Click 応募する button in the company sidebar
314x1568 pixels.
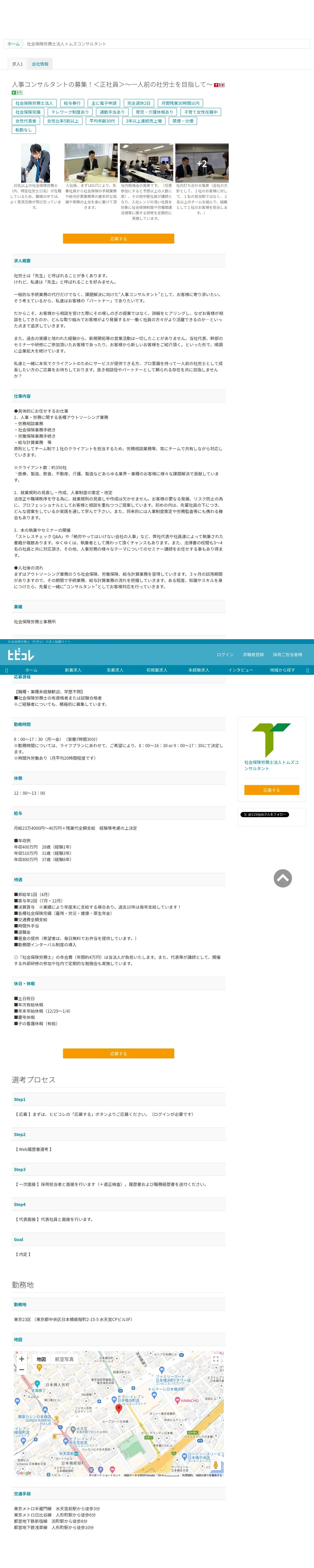(271, 789)
